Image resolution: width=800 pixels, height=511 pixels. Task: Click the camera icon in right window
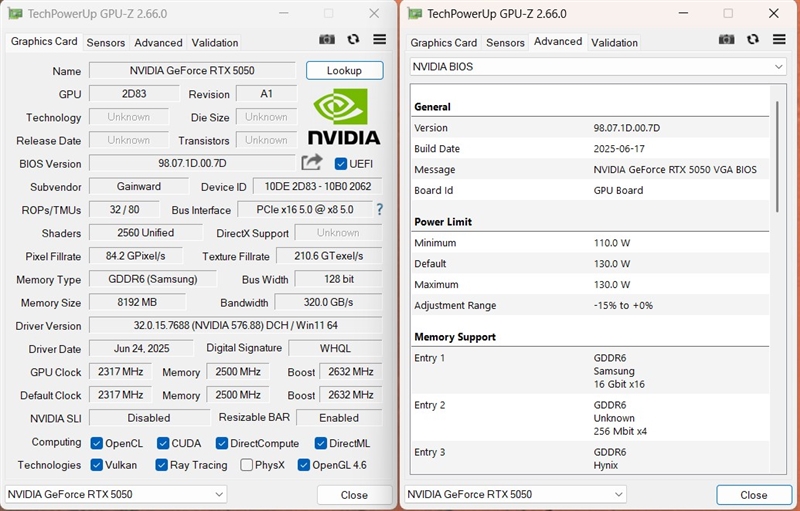pyautogui.click(x=727, y=39)
